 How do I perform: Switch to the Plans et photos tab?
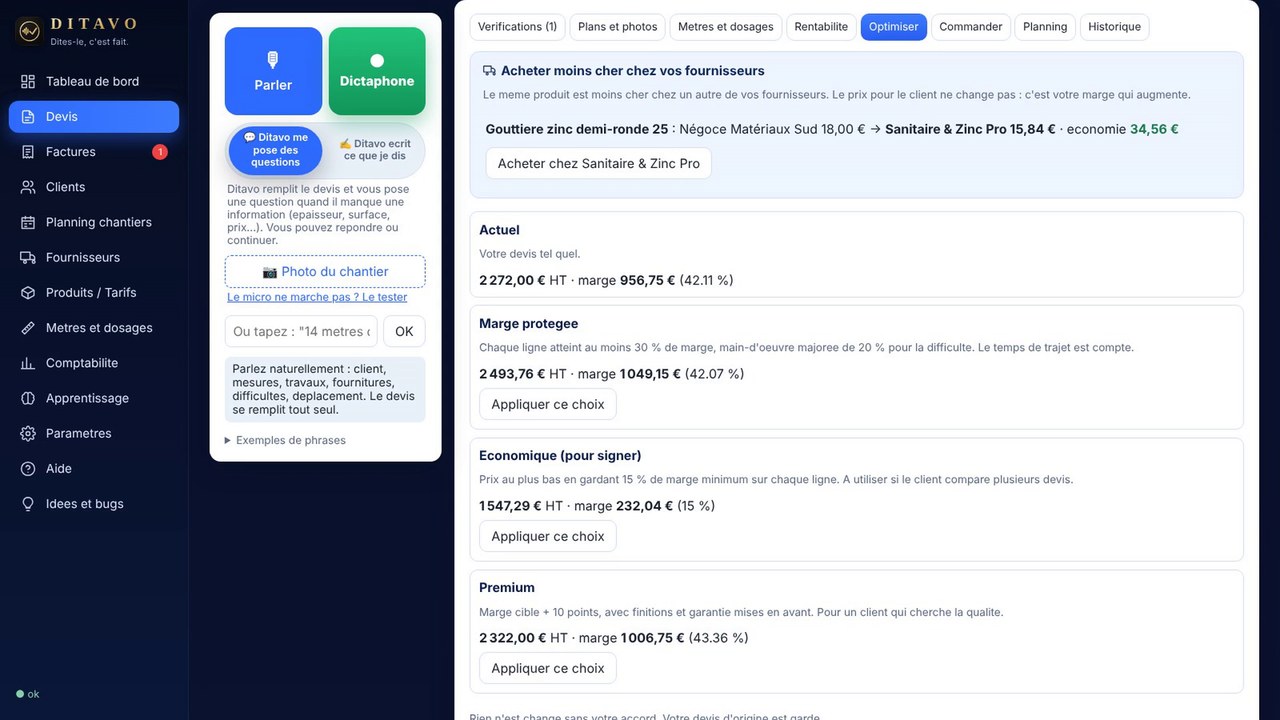[618, 27]
